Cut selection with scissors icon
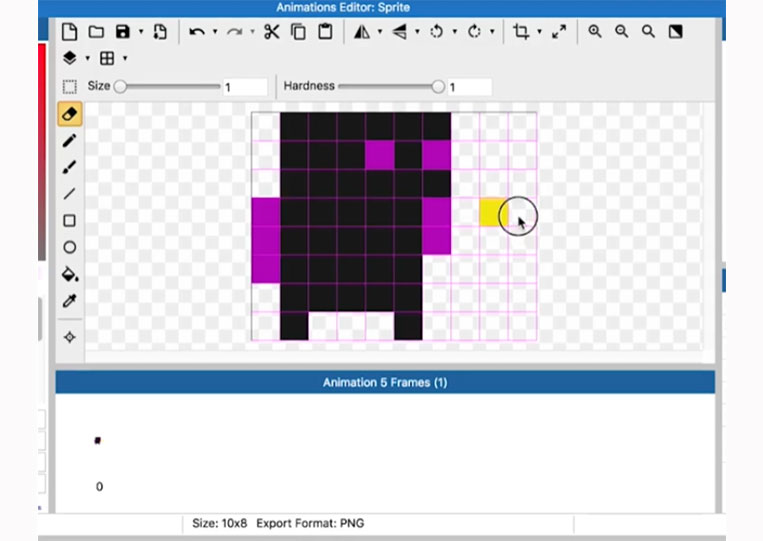Image resolution: width=763 pixels, height=541 pixels. pos(272,32)
